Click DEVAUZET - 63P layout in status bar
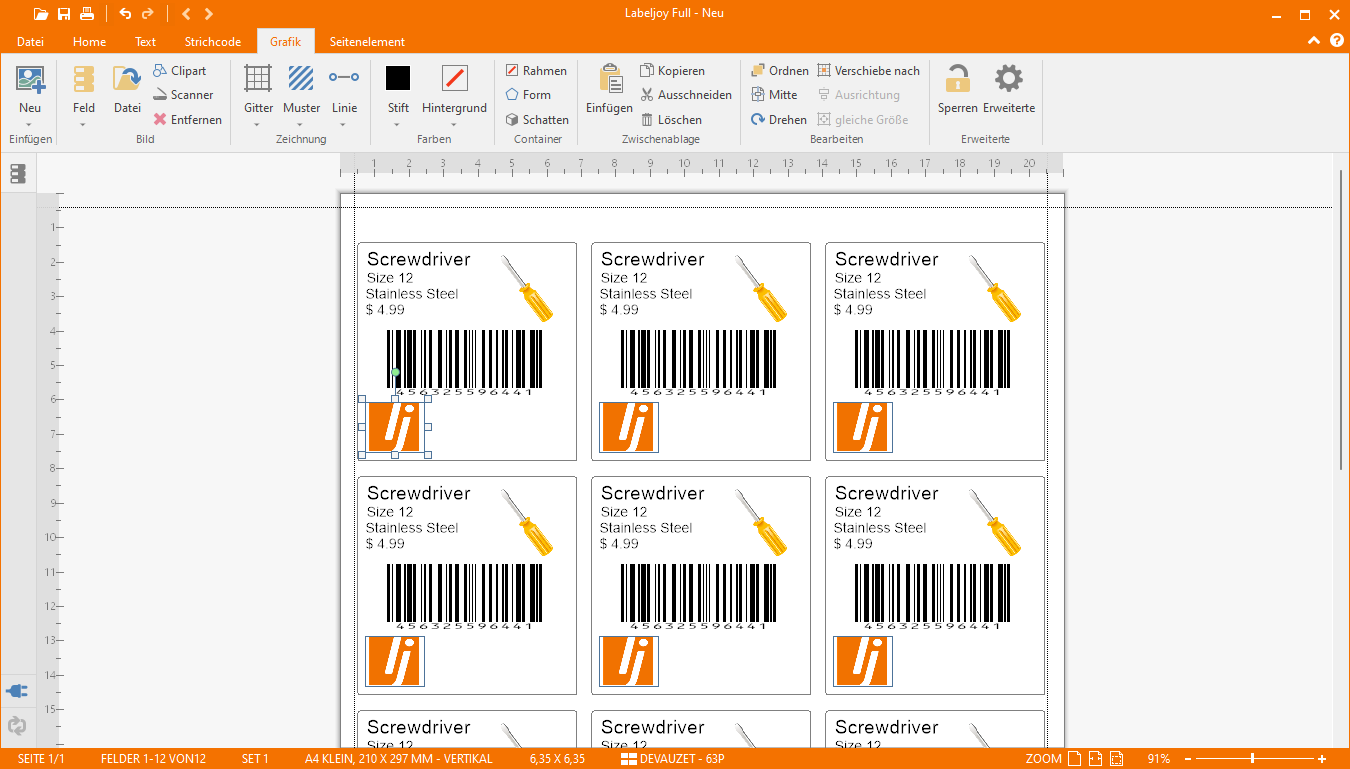 click(x=672, y=759)
